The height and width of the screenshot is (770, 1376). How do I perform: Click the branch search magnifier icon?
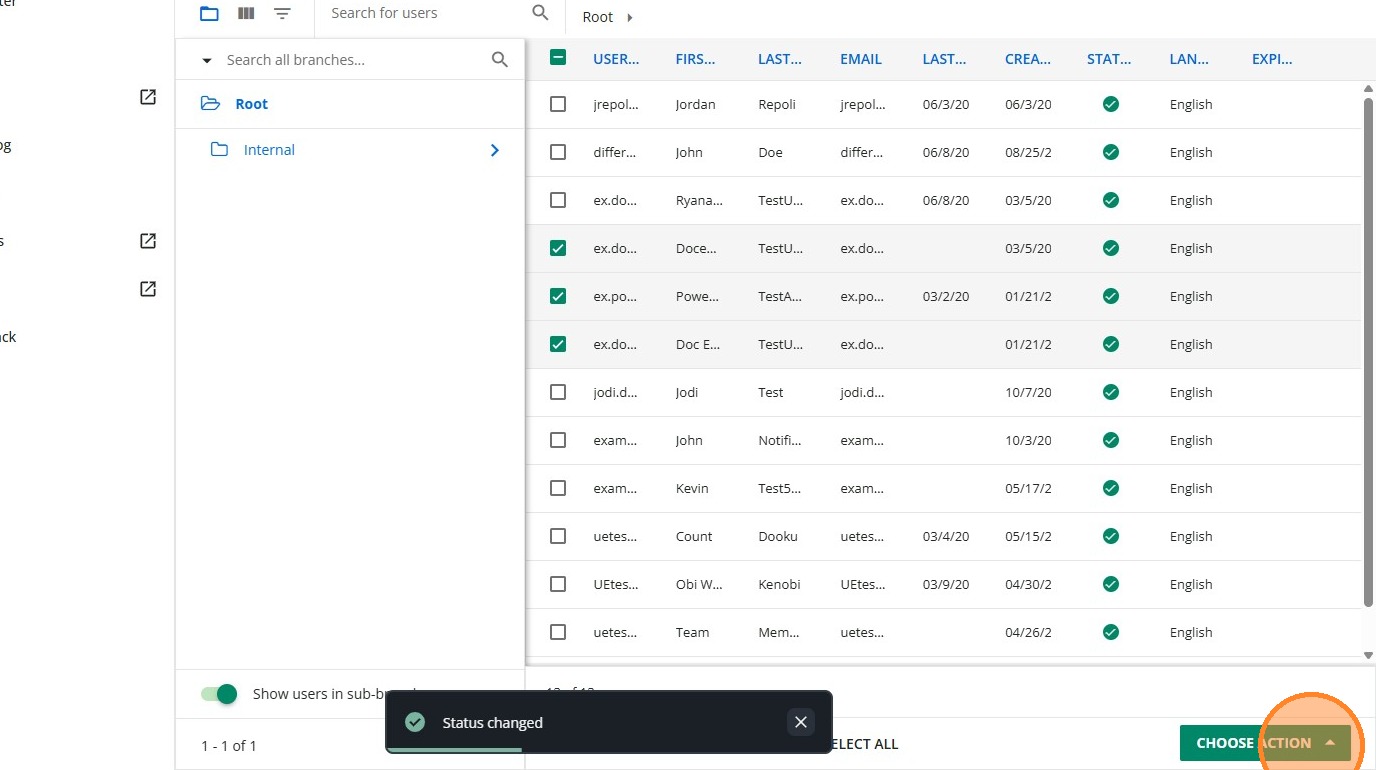(x=500, y=60)
